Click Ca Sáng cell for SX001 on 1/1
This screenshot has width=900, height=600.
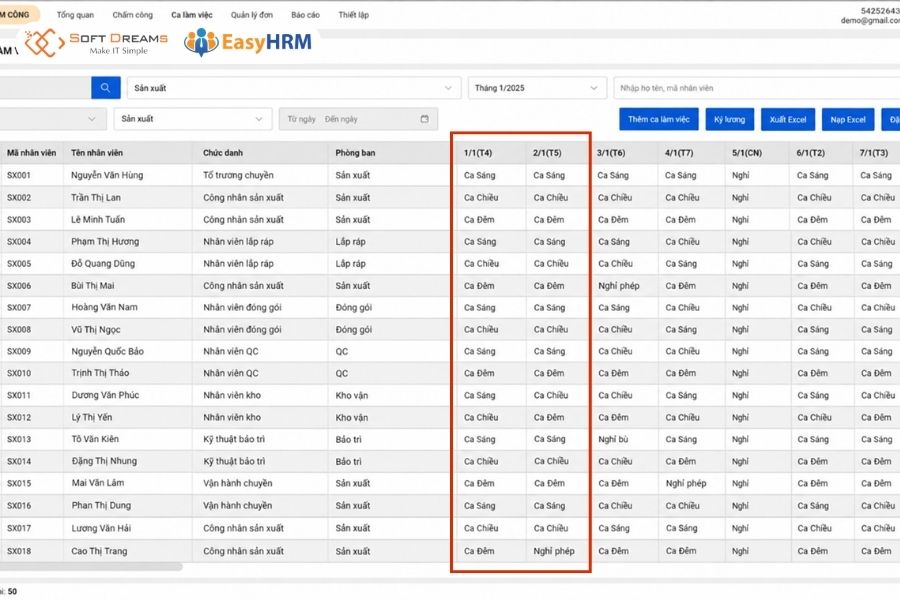click(x=480, y=175)
